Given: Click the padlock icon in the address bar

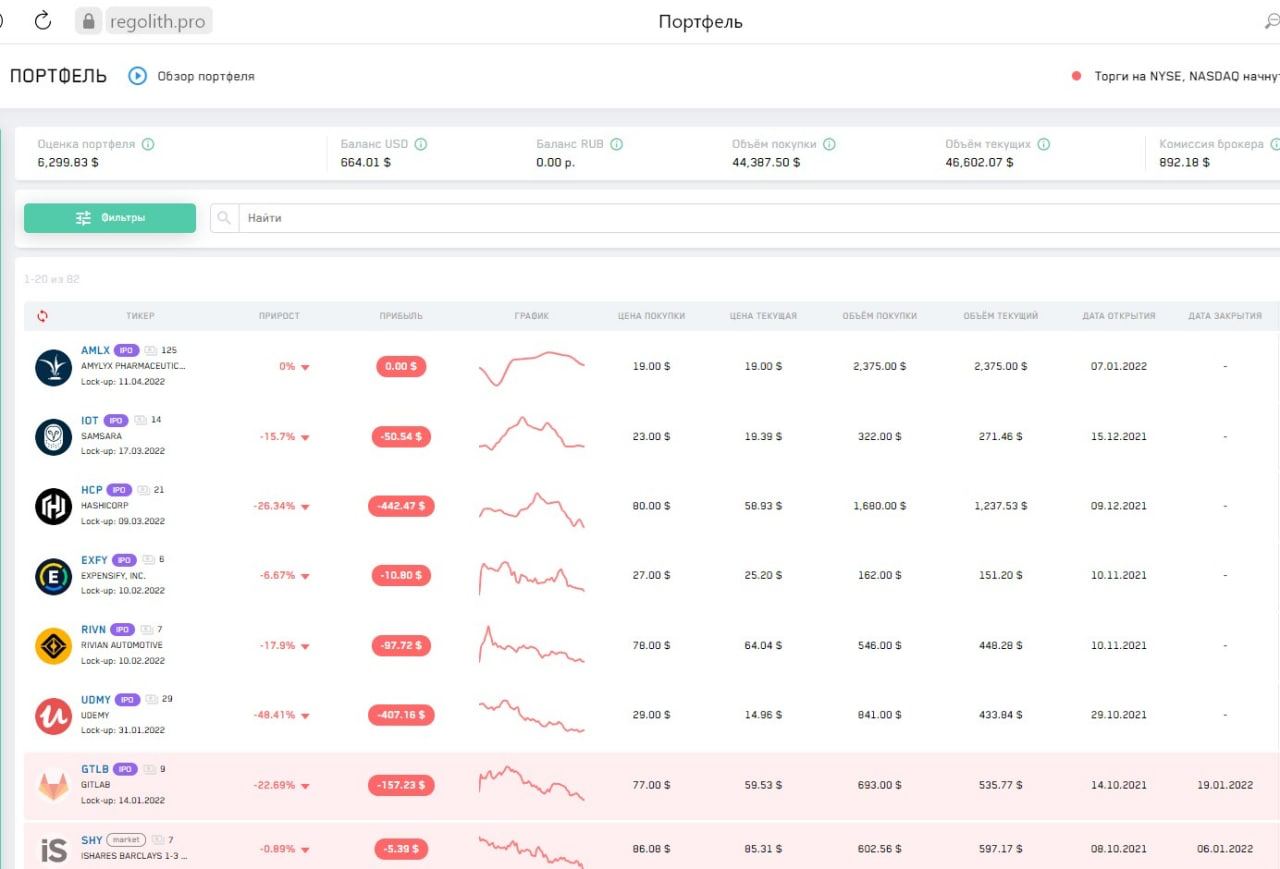Looking at the screenshot, I should pyautogui.click(x=89, y=21).
